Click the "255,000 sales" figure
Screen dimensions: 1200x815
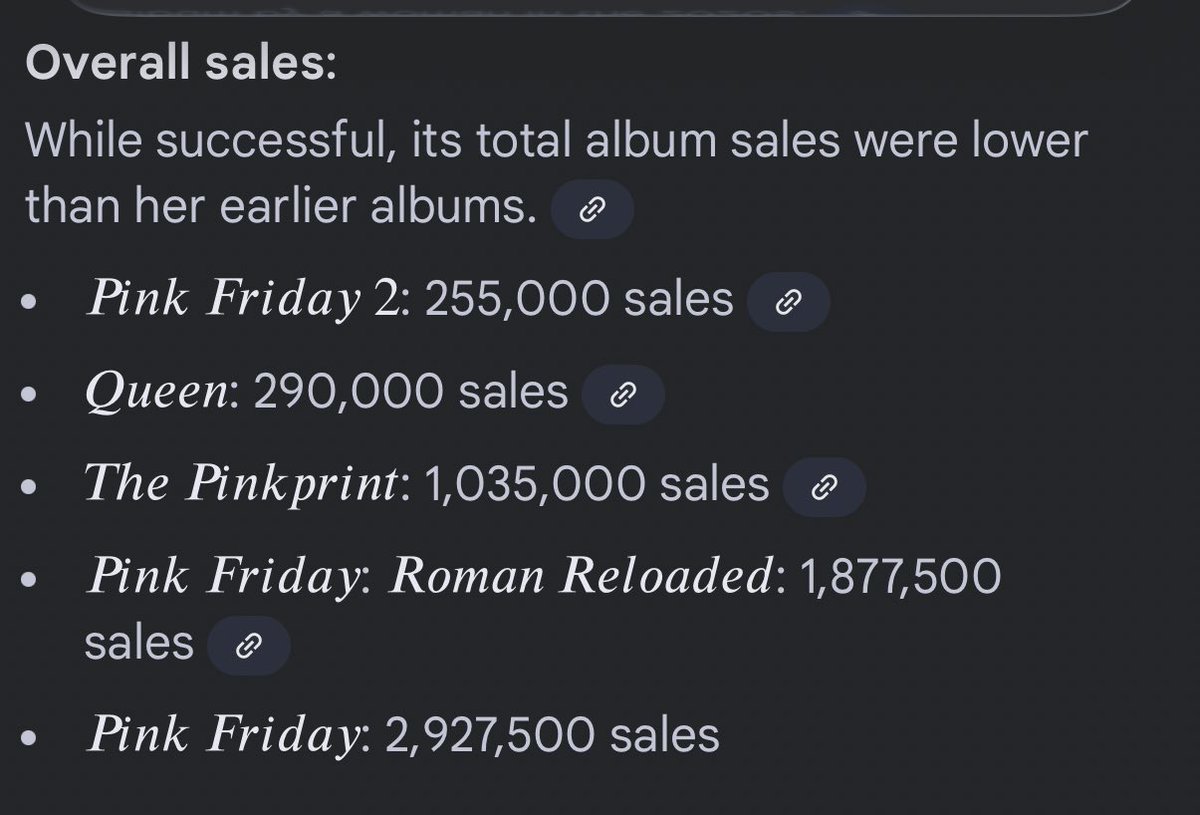pyautogui.click(x=579, y=298)
